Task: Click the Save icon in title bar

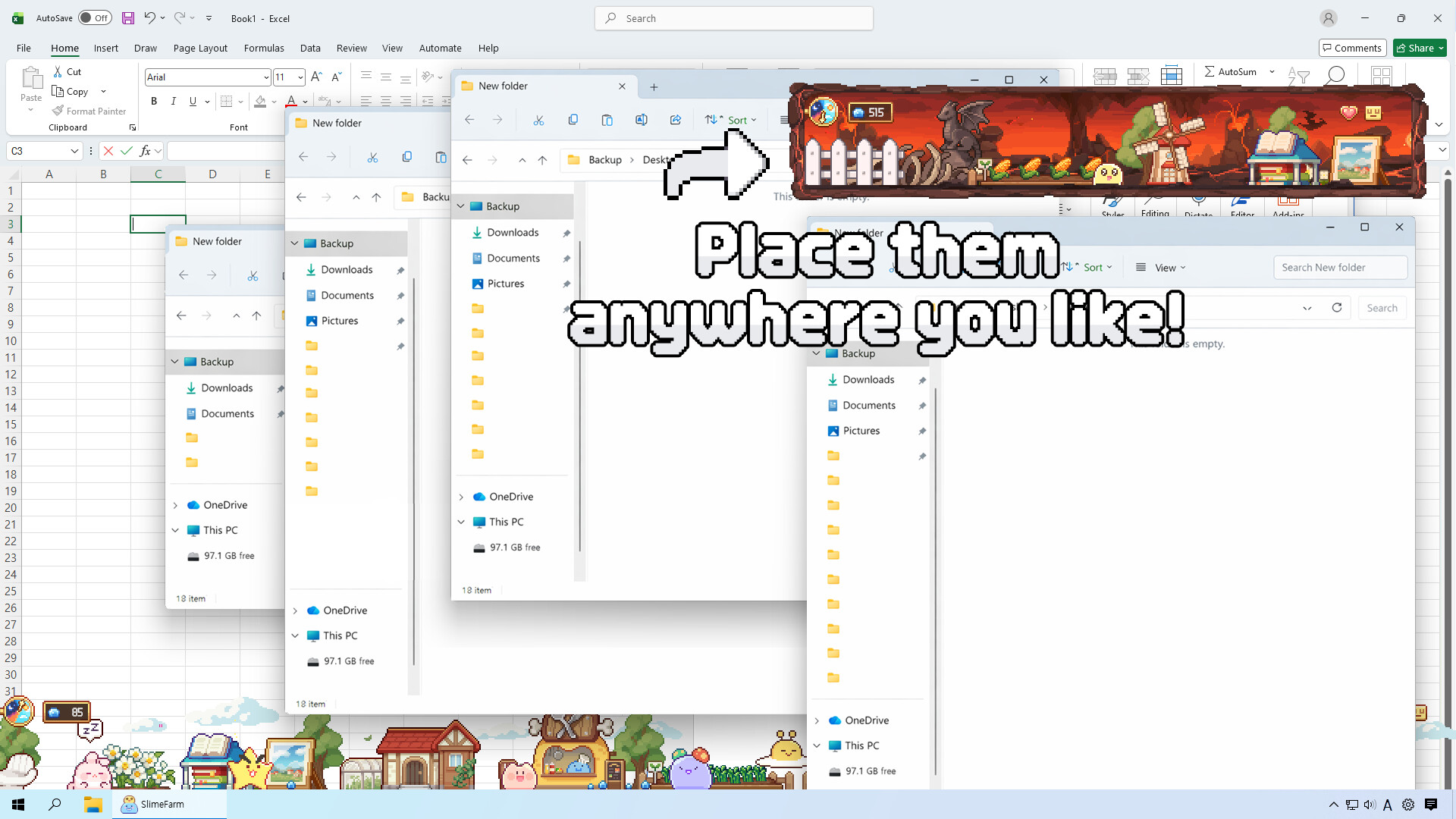Action: [128, 18]
